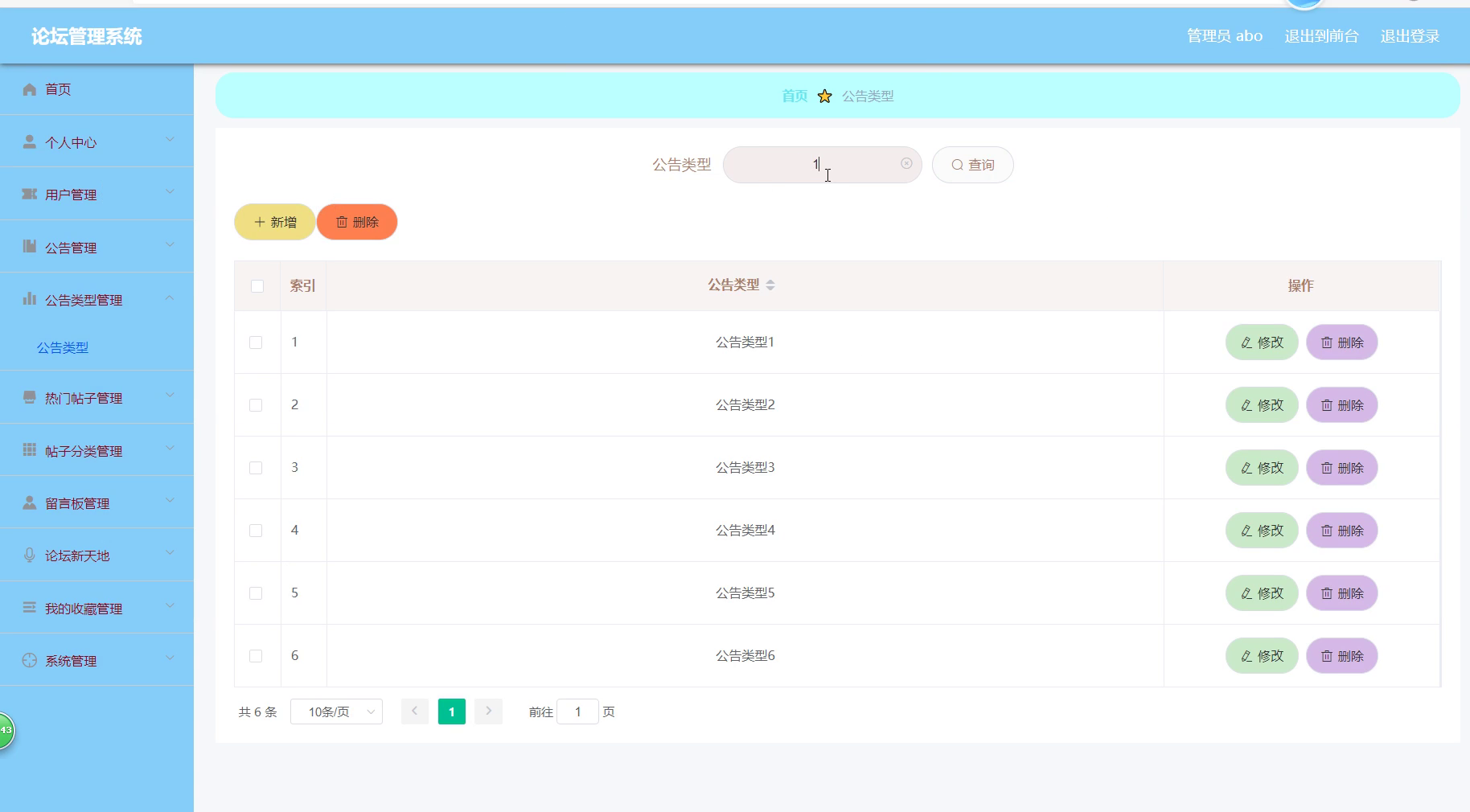Screen dimensions: 1470x812
Task: Select page 1 in pagination
Action: click(452, 712)
